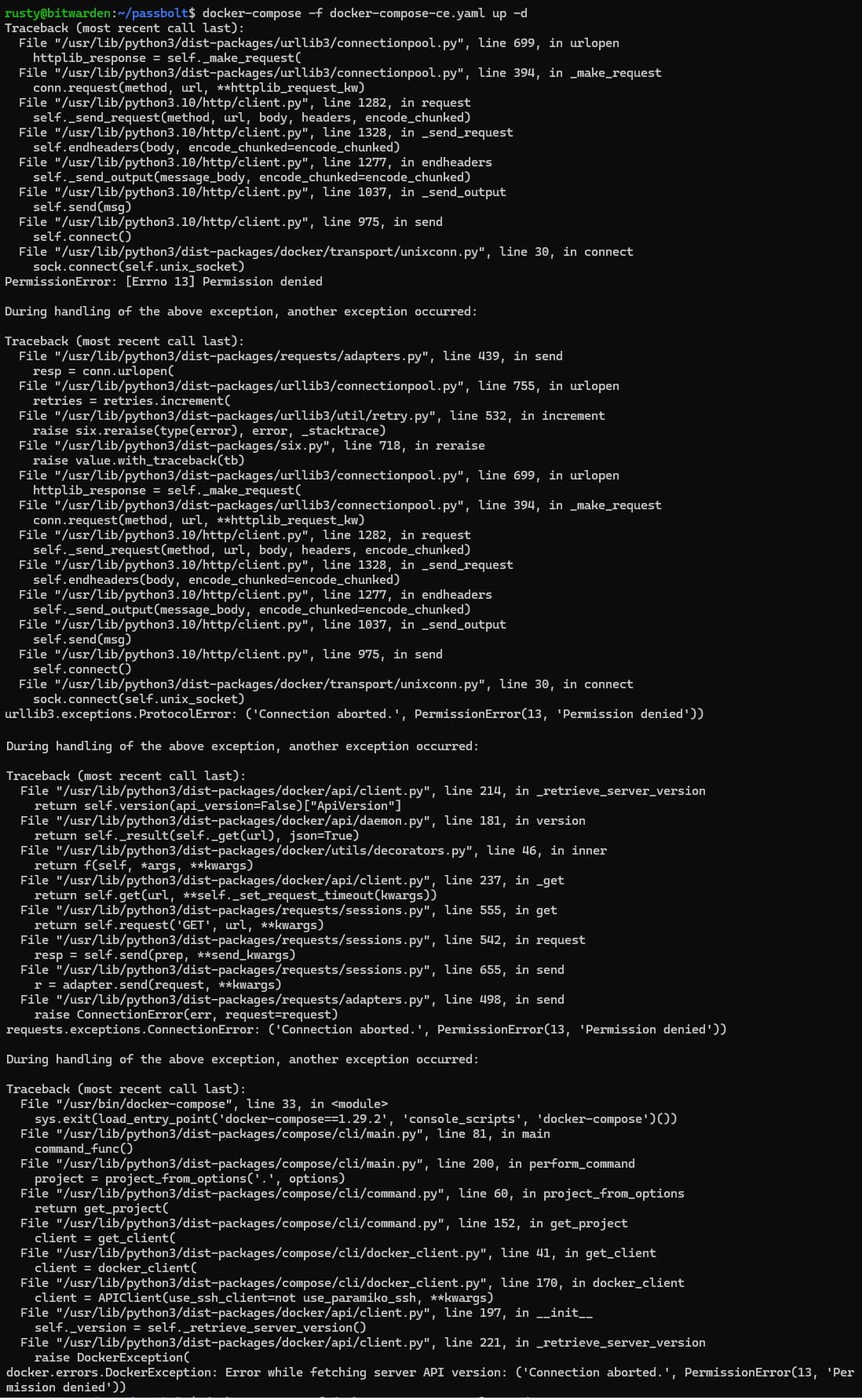
Task: Click the decorators.py line 46 inner entry
Action: pos(314,851)
